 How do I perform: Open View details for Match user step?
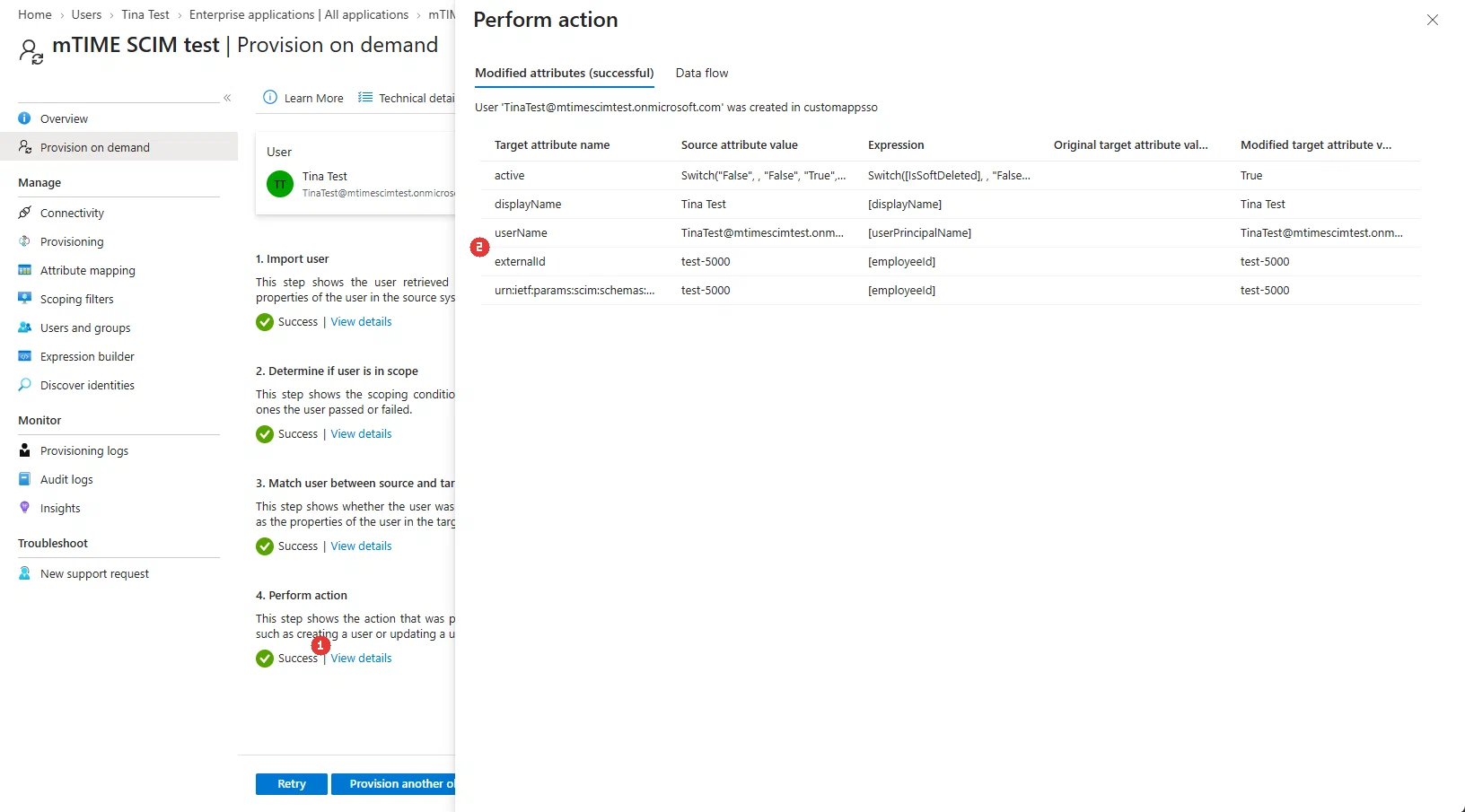tap(361, 546)
